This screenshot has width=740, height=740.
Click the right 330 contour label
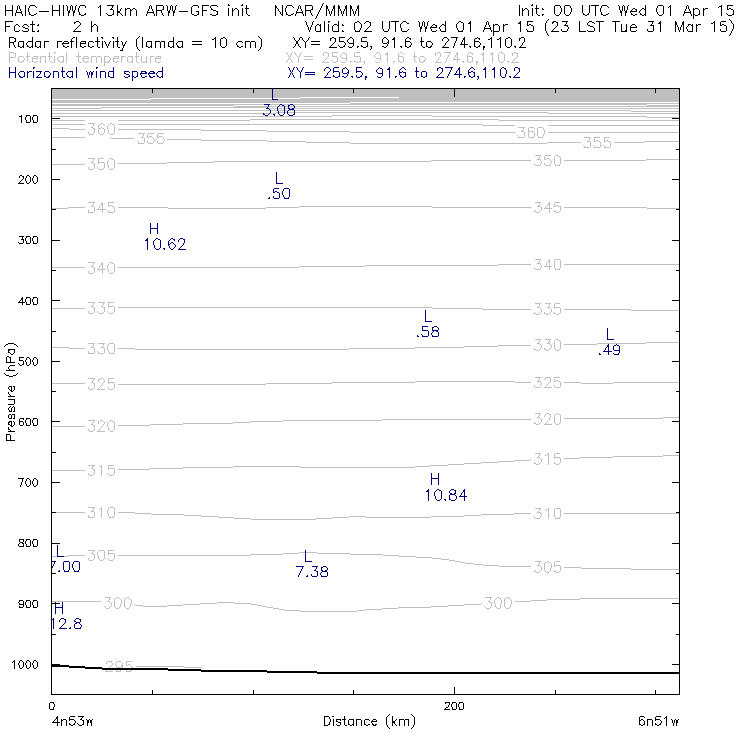point(547,345)
